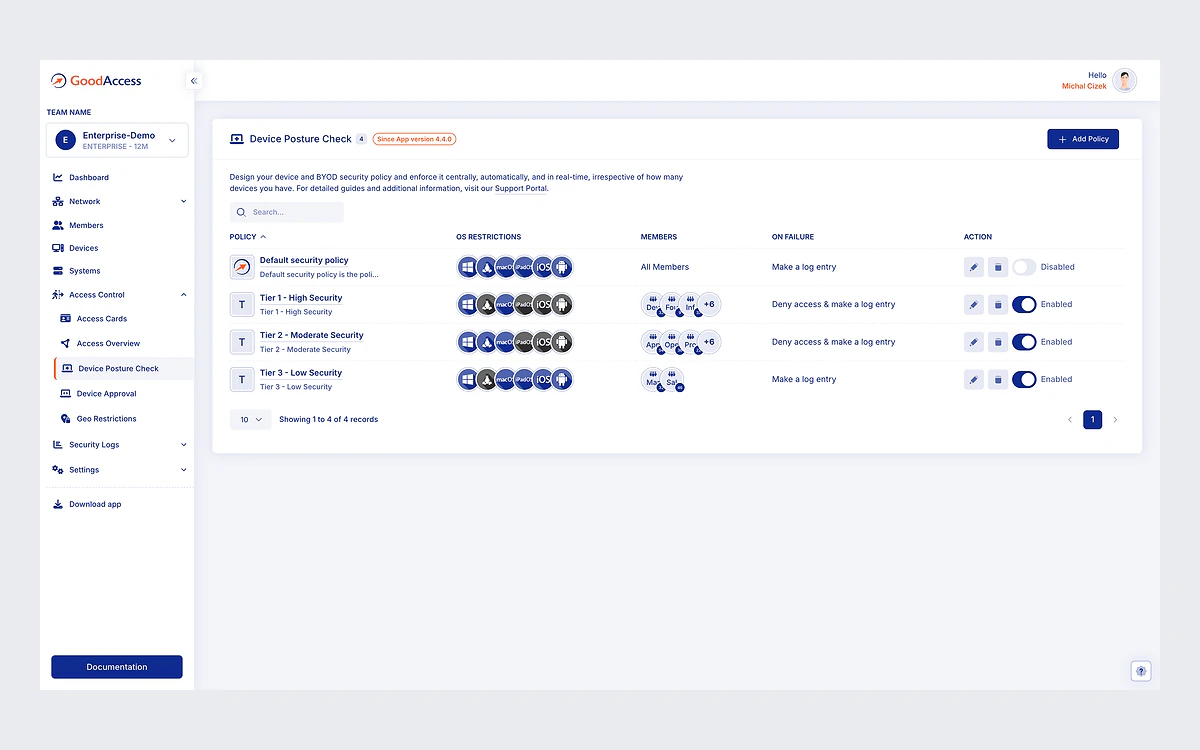The height and width of the screenshot is (750, 1200).
Task: Click Windows OS icon in Default policy row
Action: pyautogui.click(x=468, y=267)
